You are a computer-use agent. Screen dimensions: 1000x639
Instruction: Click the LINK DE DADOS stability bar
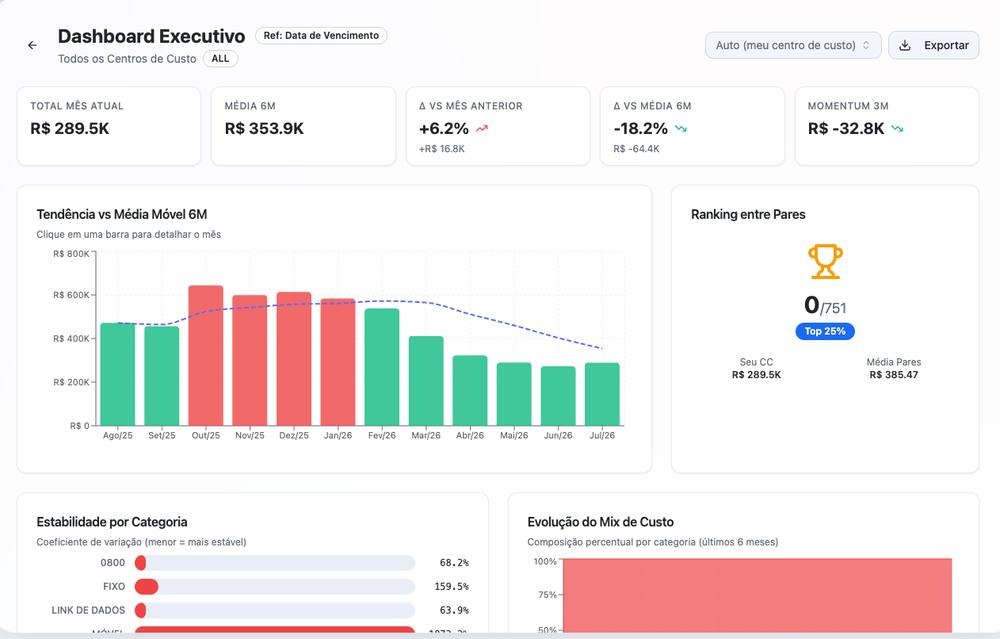pos(274,610)
